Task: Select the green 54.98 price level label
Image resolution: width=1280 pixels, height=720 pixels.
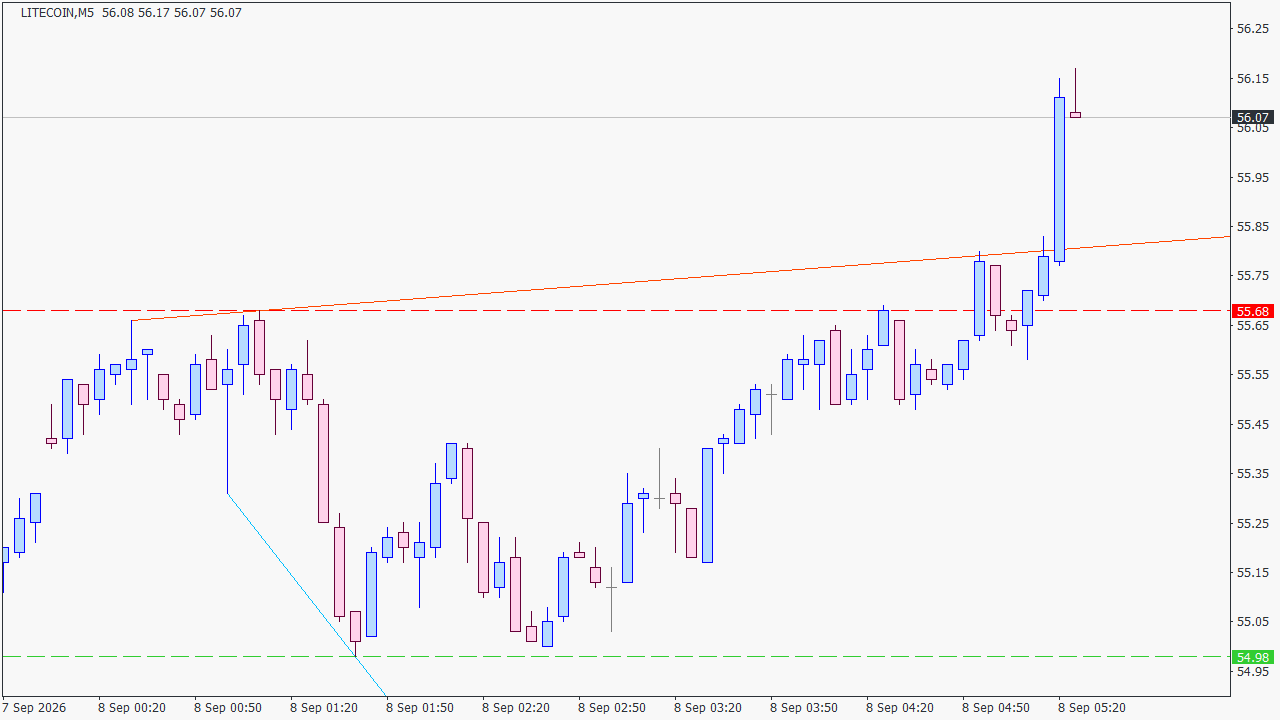Action: click(1253, 657)
